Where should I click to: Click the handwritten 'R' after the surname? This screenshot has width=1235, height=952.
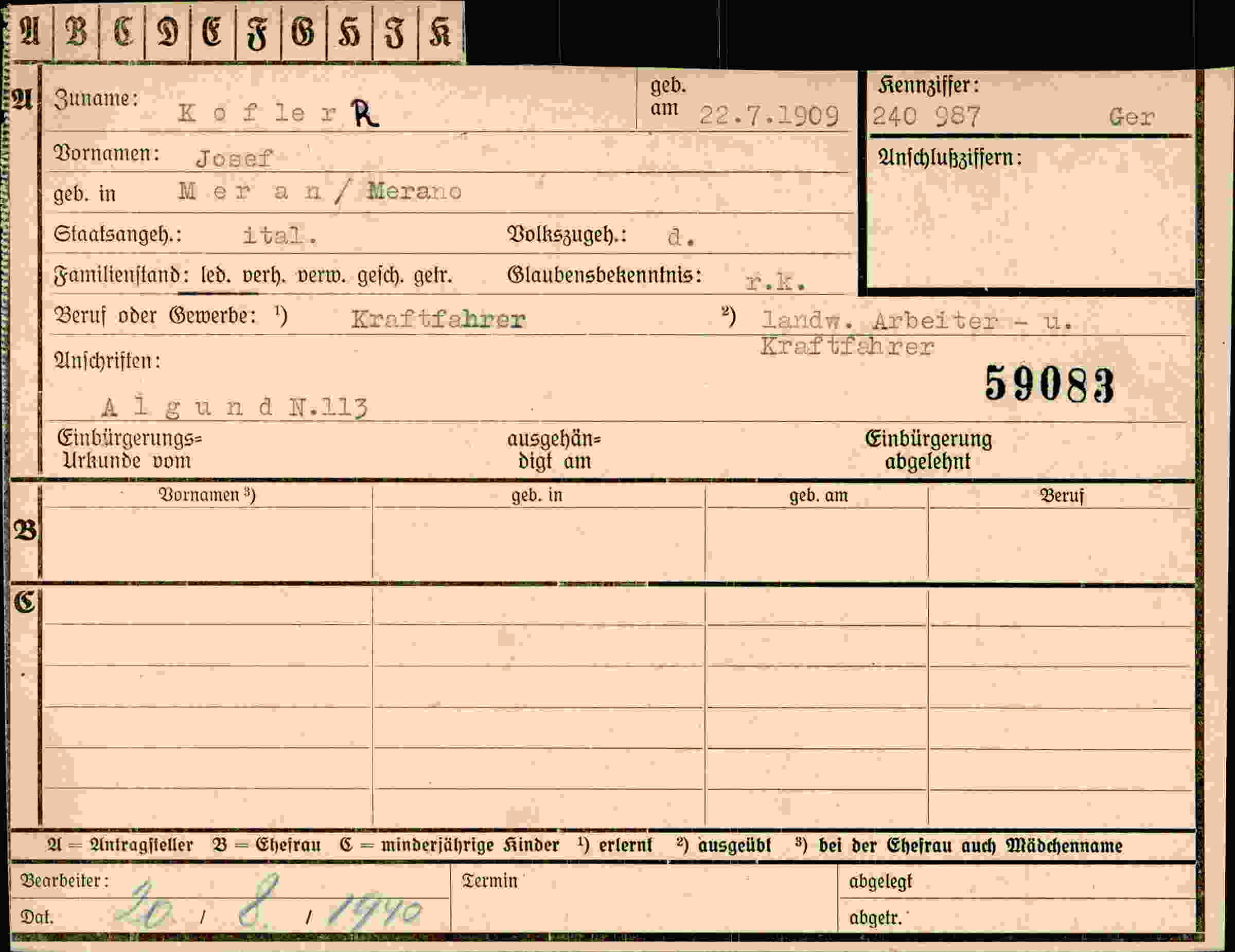click(x=365, y=113)
